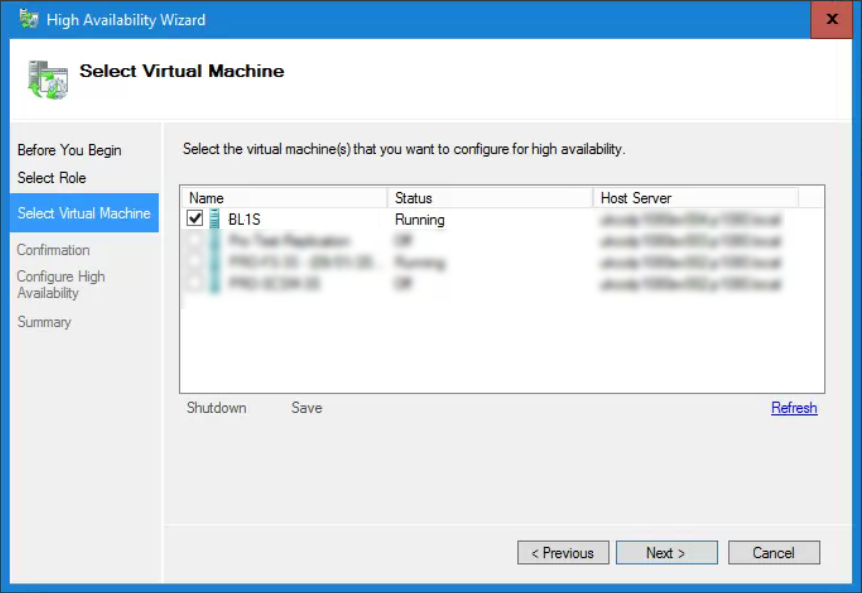The height and width of the screenshot is (593, 862).
Task: Click the VM icon next to BL1S
Action: pyautogui.click(x=214, y=219)
